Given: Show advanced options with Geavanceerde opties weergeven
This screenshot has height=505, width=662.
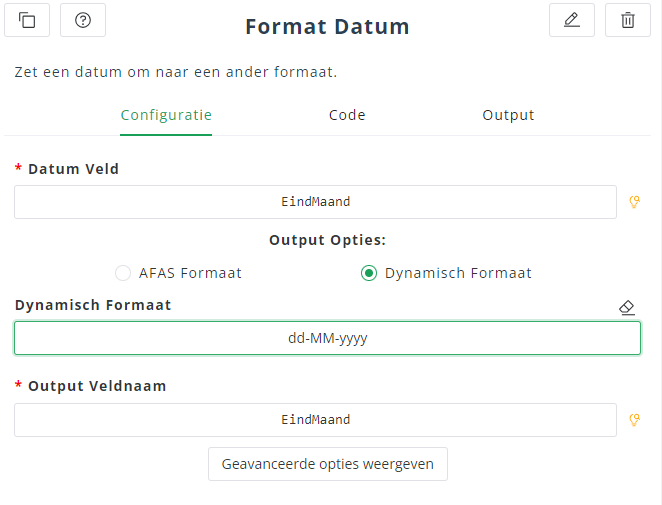Looking at the screenshot, I should (x=328, y=464).
